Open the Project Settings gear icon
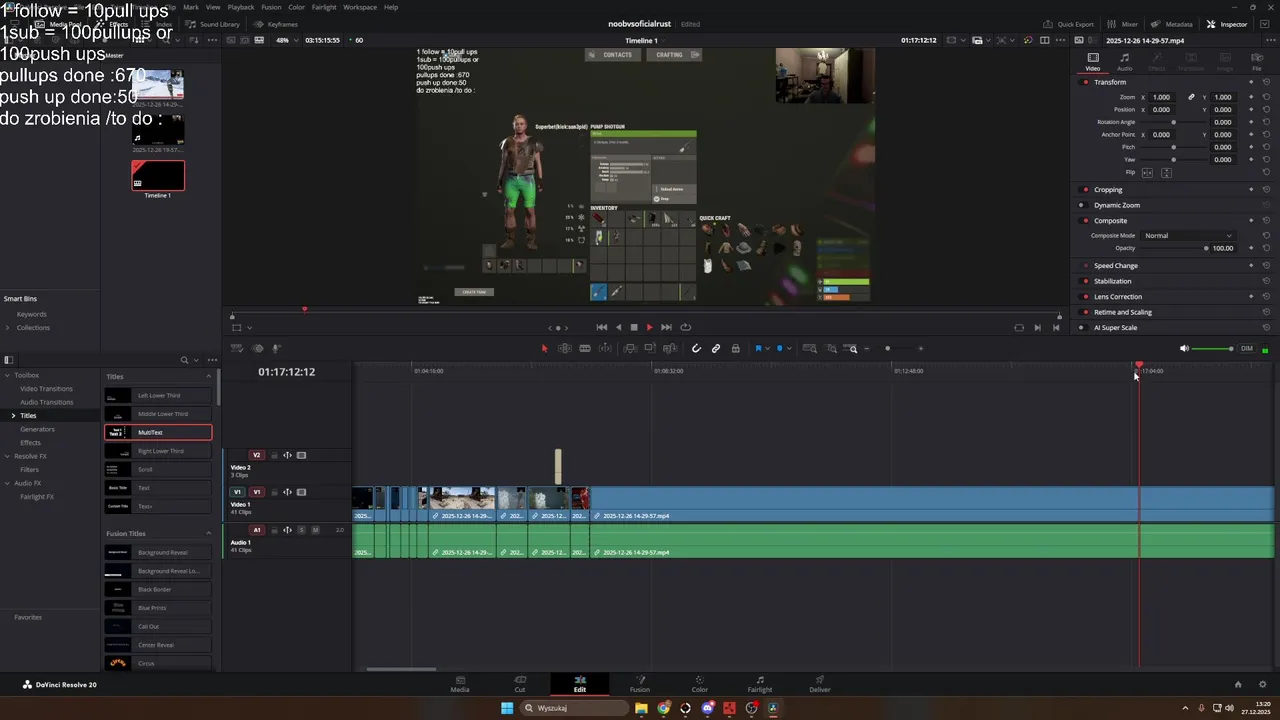The image size is (1280, 720). point(1263,684)
